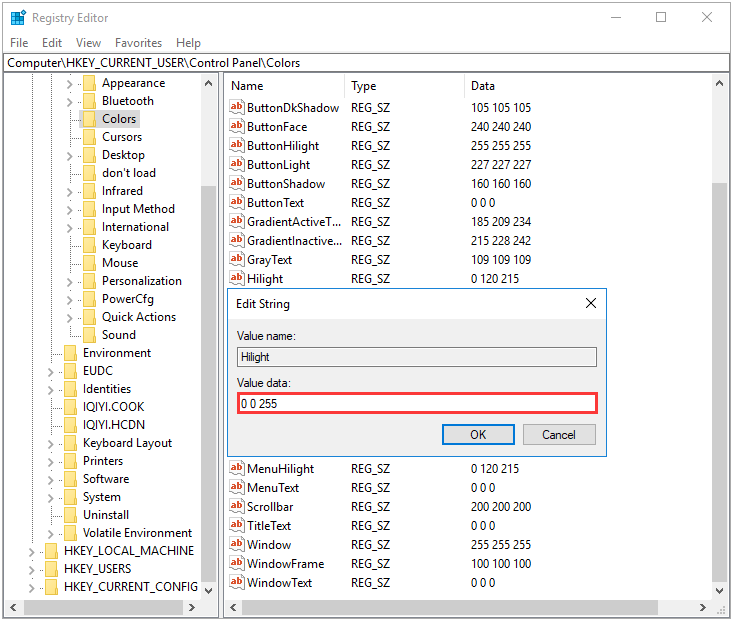Expand the Personalization tree node
The height and width of the screenshot is (622, 734).
point(69,282)
